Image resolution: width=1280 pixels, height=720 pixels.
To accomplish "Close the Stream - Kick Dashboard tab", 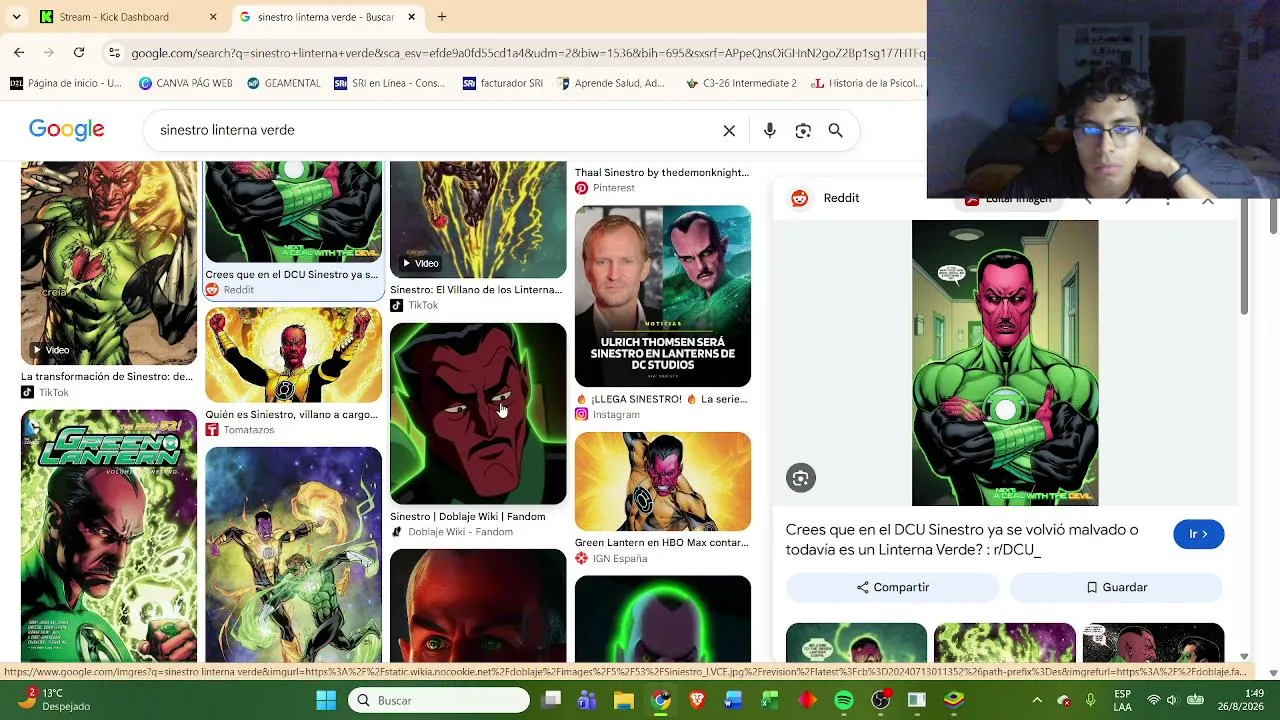I will [213, 17].
